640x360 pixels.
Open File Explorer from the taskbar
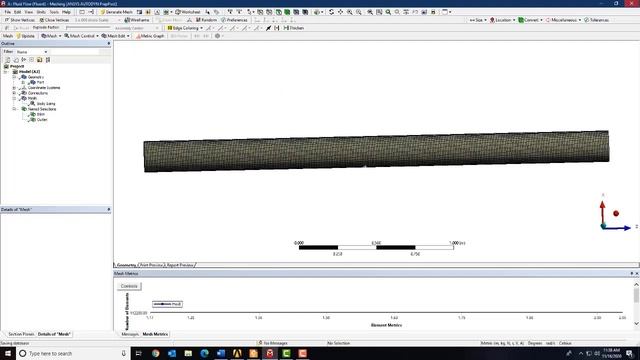[x=188, y=353]
